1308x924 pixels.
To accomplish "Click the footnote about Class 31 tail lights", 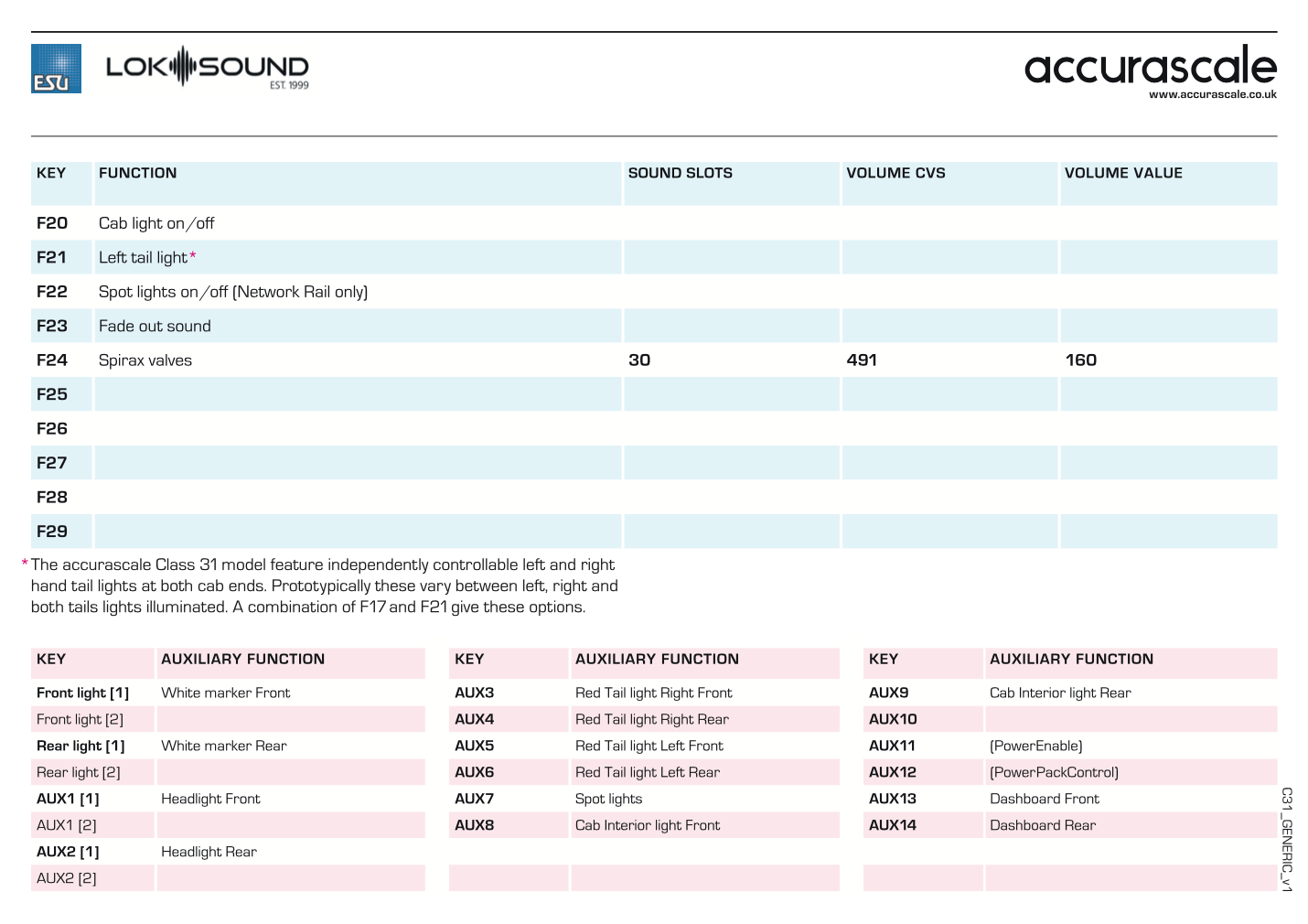I will (322, 586).
